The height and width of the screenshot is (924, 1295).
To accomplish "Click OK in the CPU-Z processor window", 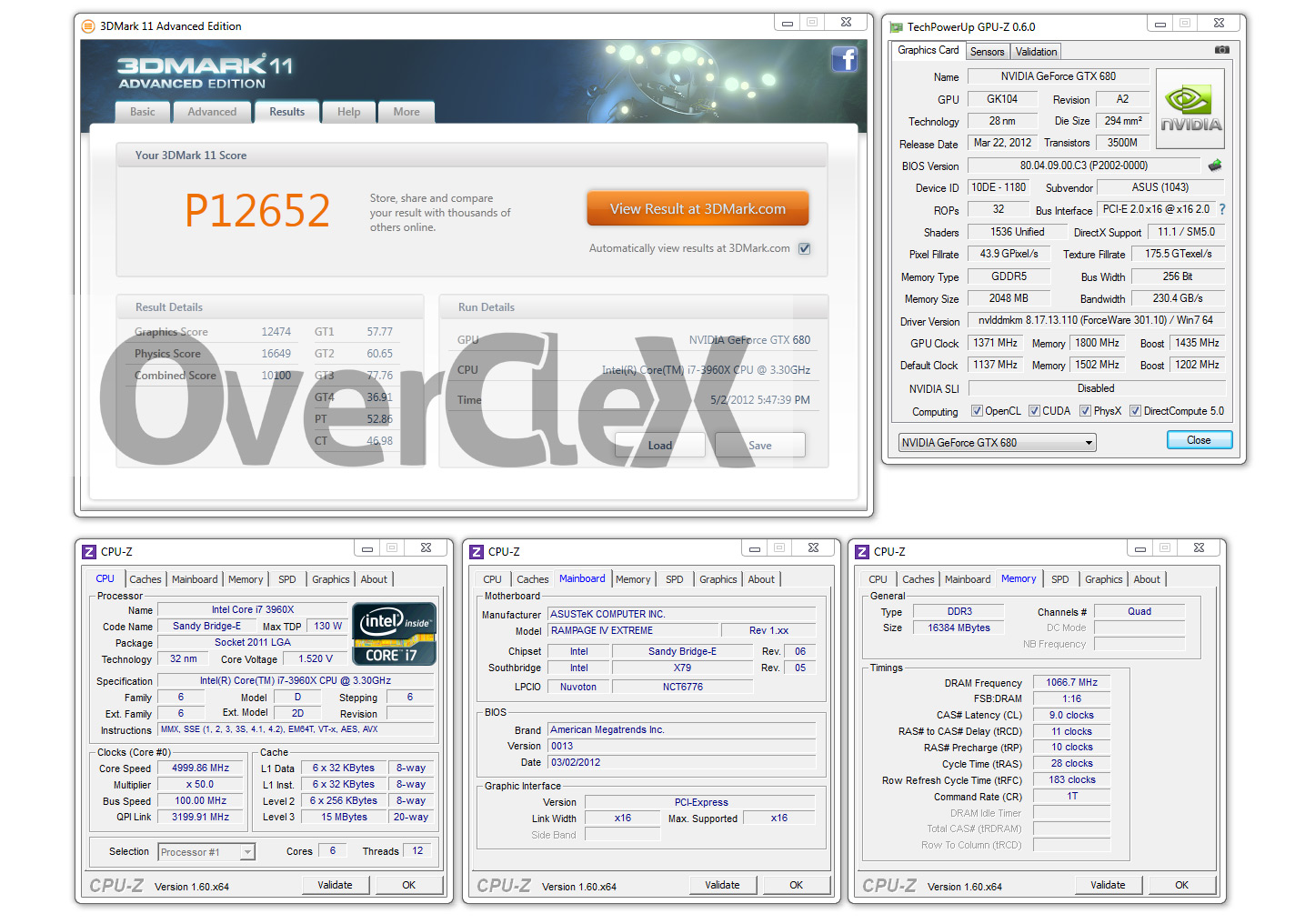I will 409,885.
